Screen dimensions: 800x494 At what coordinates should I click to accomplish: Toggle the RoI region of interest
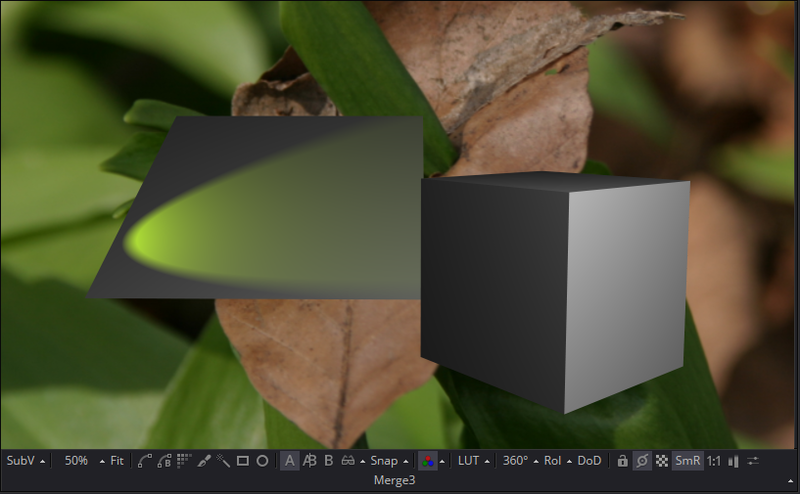pyautogui.click(x=553, y=461)
